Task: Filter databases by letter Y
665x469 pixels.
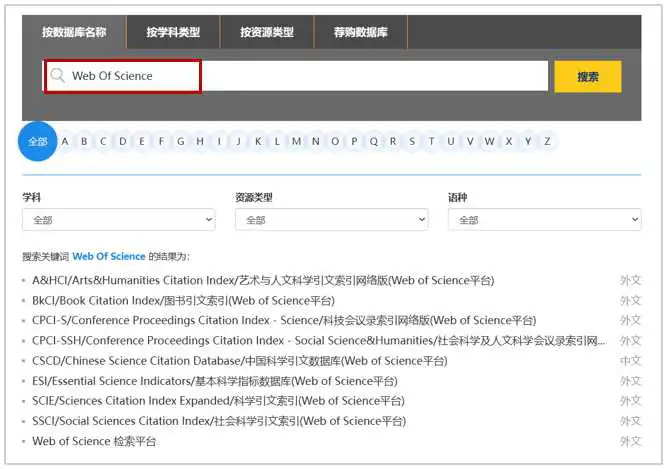Action: pyautogui.click(x=528, y=142)
